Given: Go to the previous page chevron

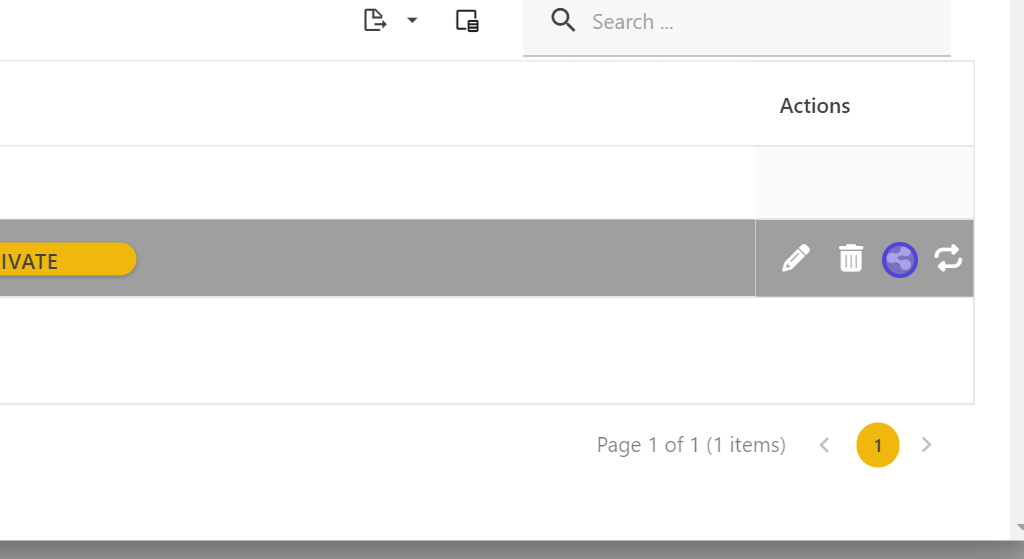Looking at the screenshot, I should coord(825,445).
